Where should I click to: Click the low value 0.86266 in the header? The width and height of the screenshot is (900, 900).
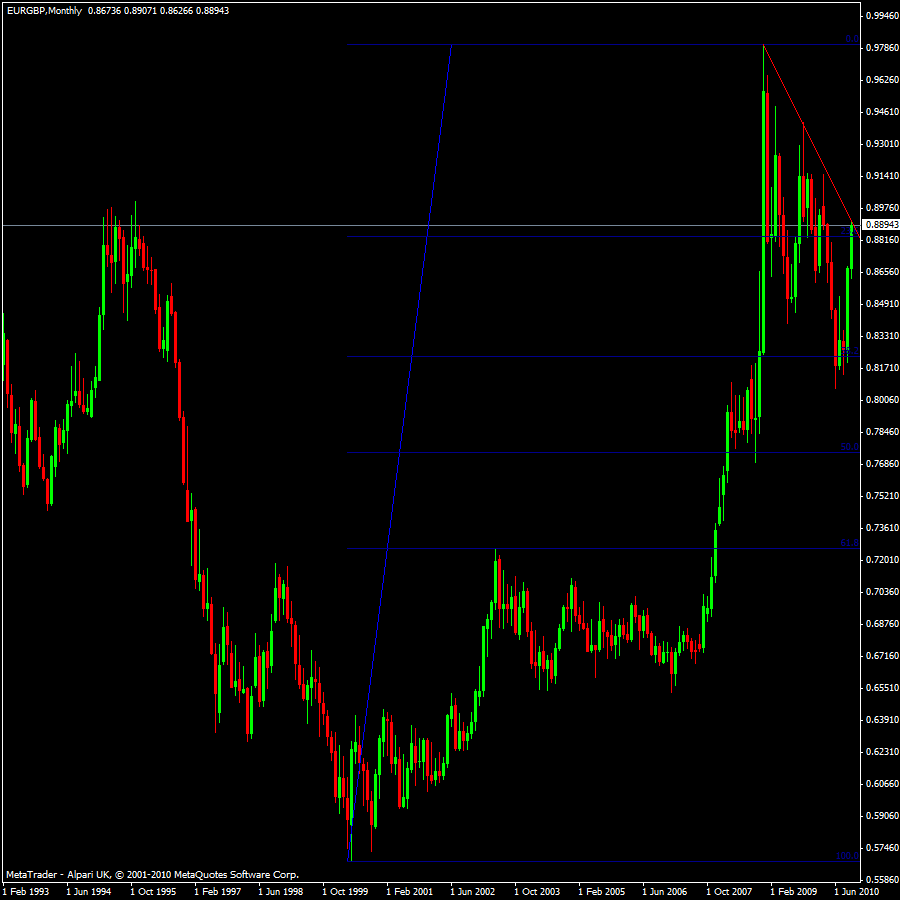coord(177,11)
